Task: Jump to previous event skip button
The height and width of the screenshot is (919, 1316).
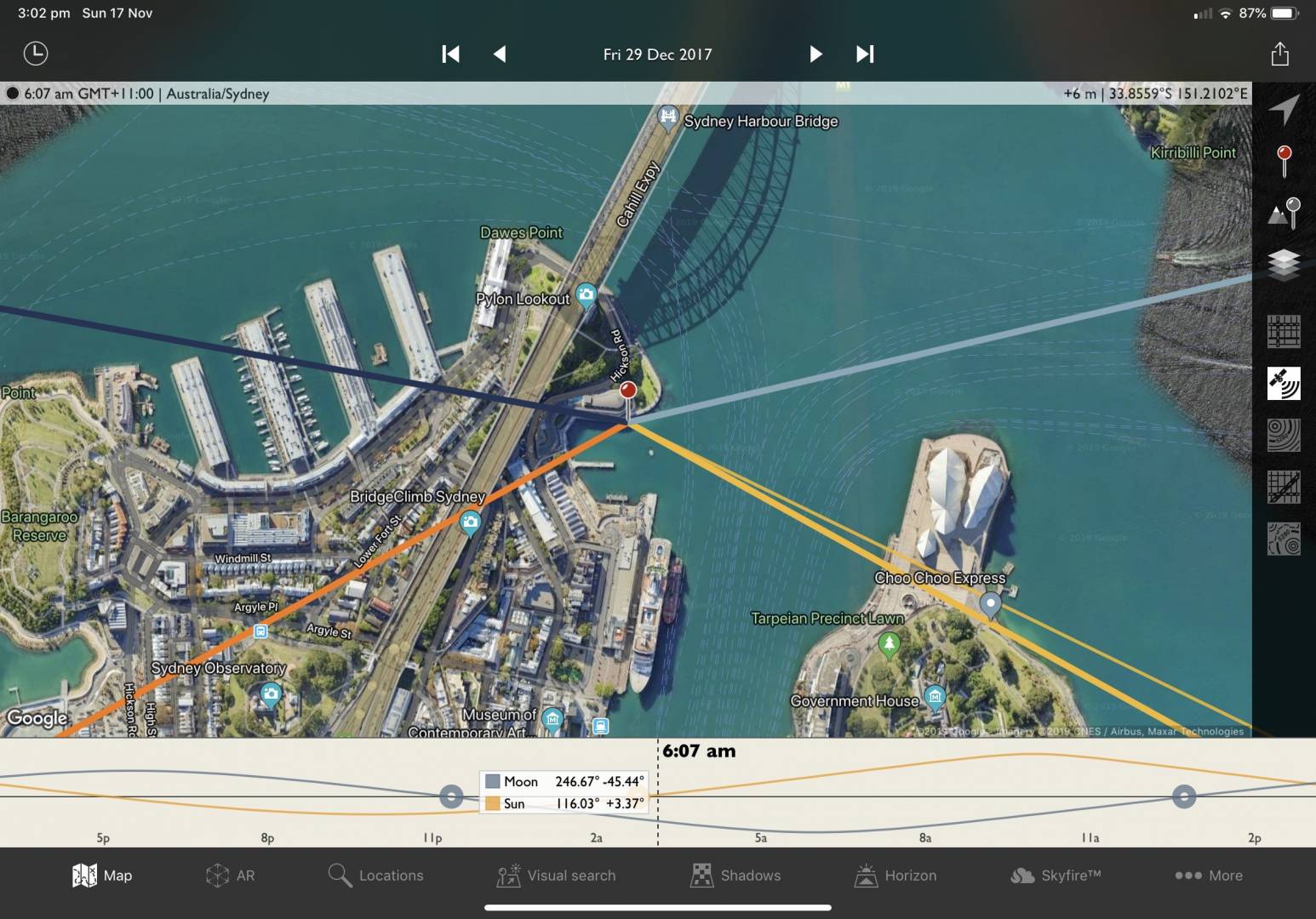Action: click(x=450, y=54)
